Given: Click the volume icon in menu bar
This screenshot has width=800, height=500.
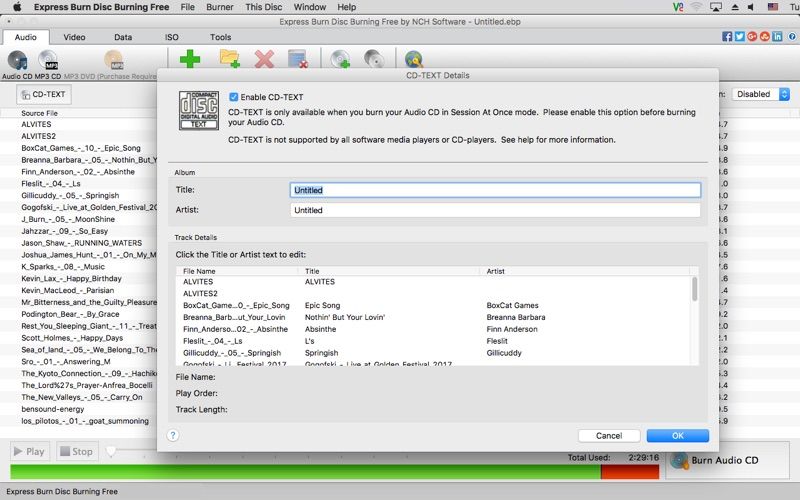Looking at the screenshot, I should [x=751, y=7].
